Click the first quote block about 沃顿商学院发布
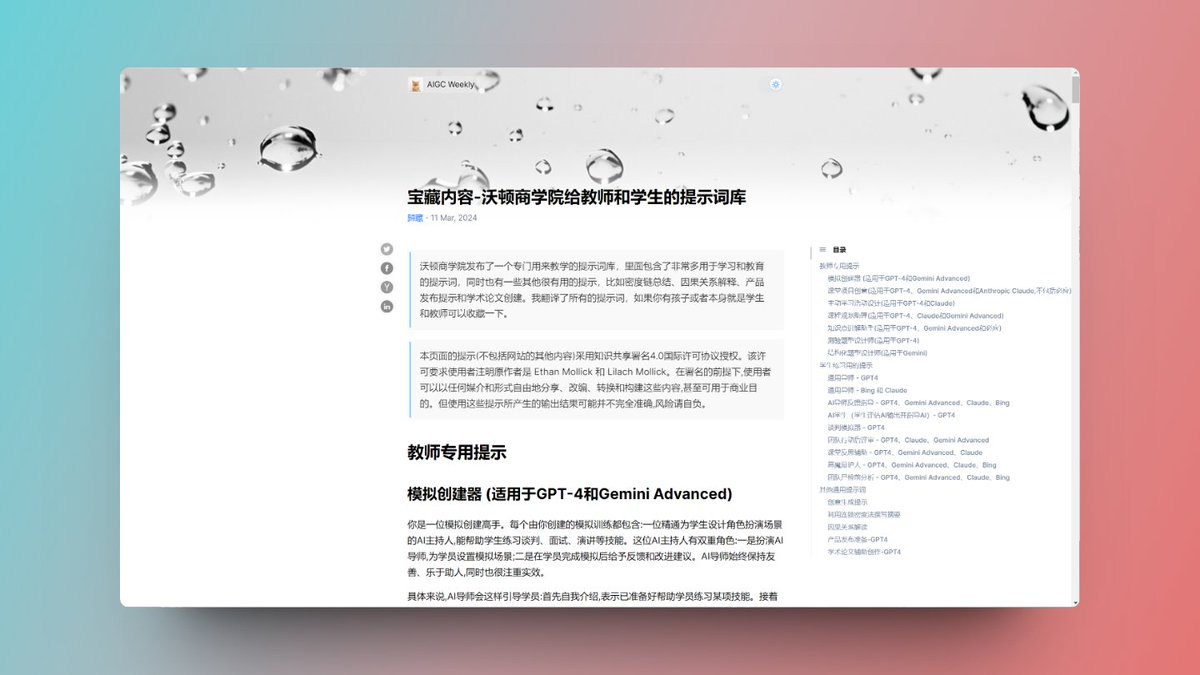Screen dimensions: 1200x675 596,290
